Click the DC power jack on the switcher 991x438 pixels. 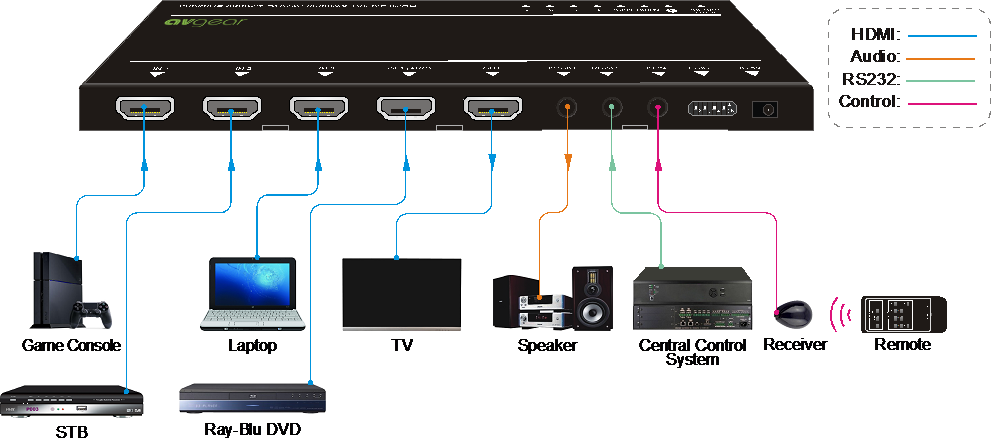pos(768,110)
